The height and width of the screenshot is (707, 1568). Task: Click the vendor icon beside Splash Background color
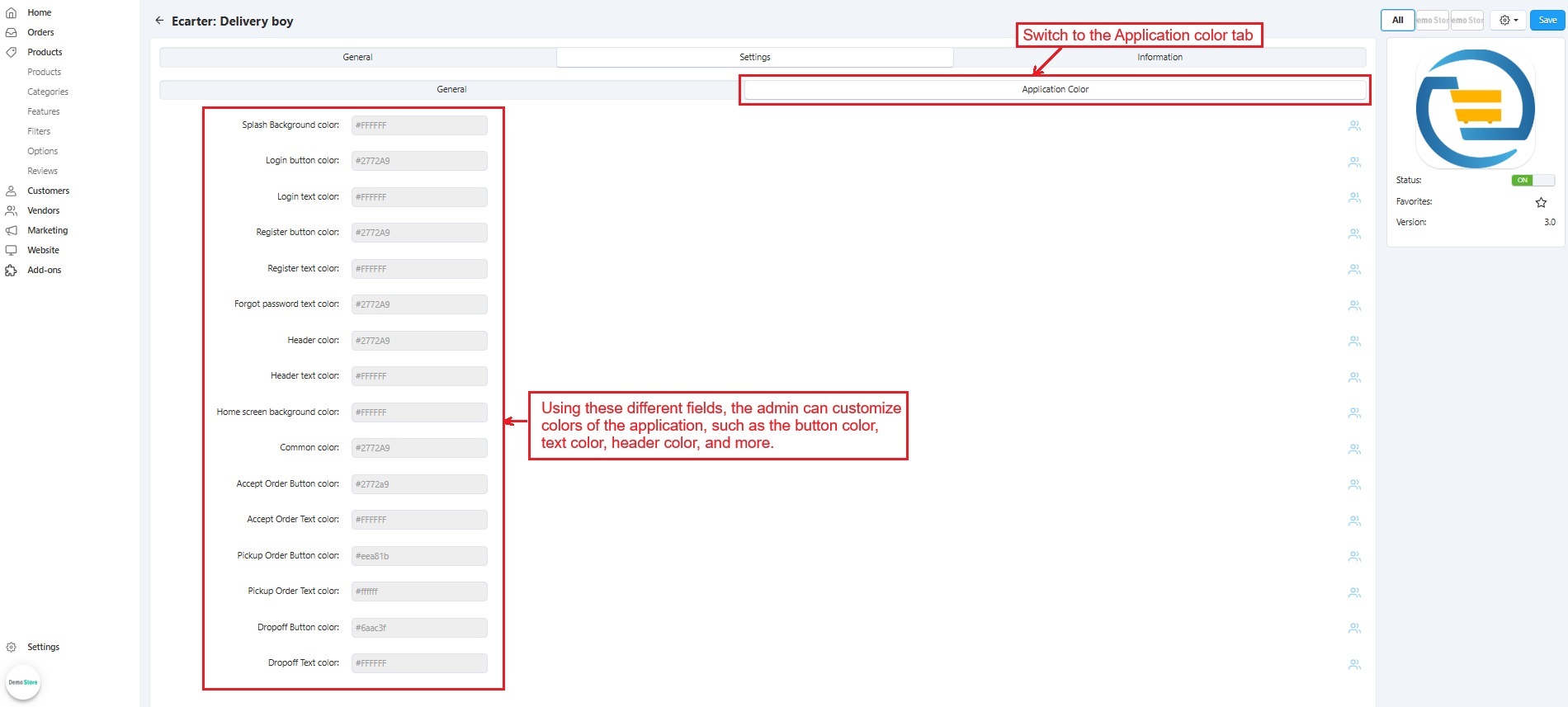[1354, 126]
